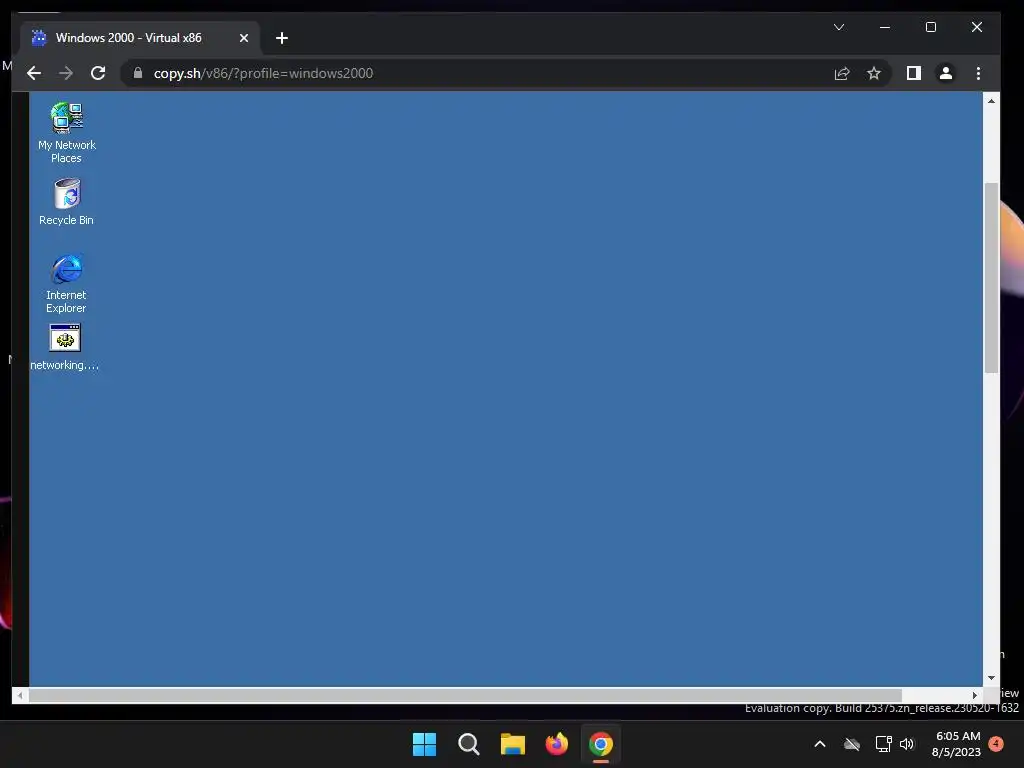This screenshot has height=768, width=1024.
Task: Toggle the Chrome side panel
Action: [914, 73]
